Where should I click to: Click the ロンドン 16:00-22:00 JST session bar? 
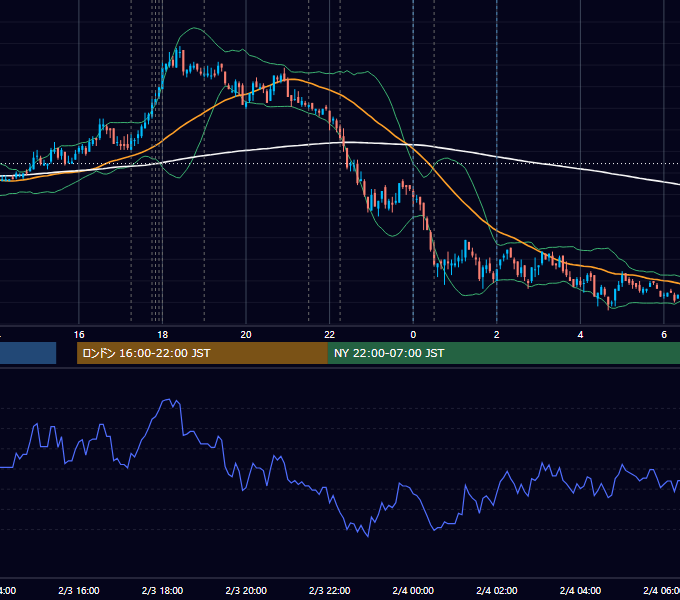(202, 353)
